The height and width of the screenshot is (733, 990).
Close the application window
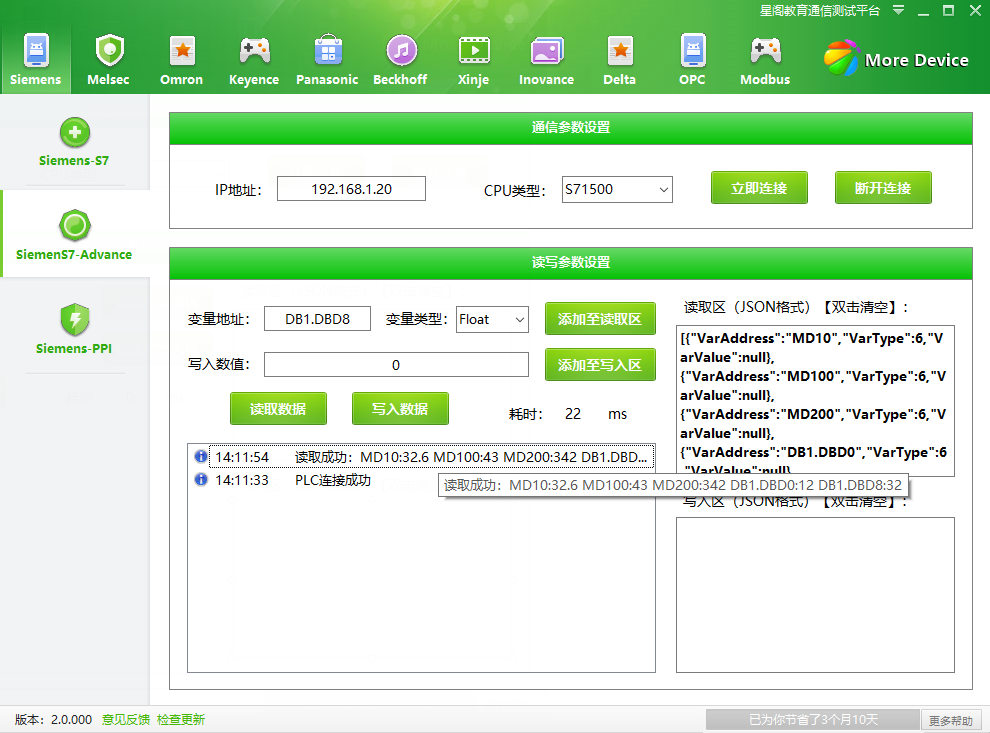pos(975,10)
